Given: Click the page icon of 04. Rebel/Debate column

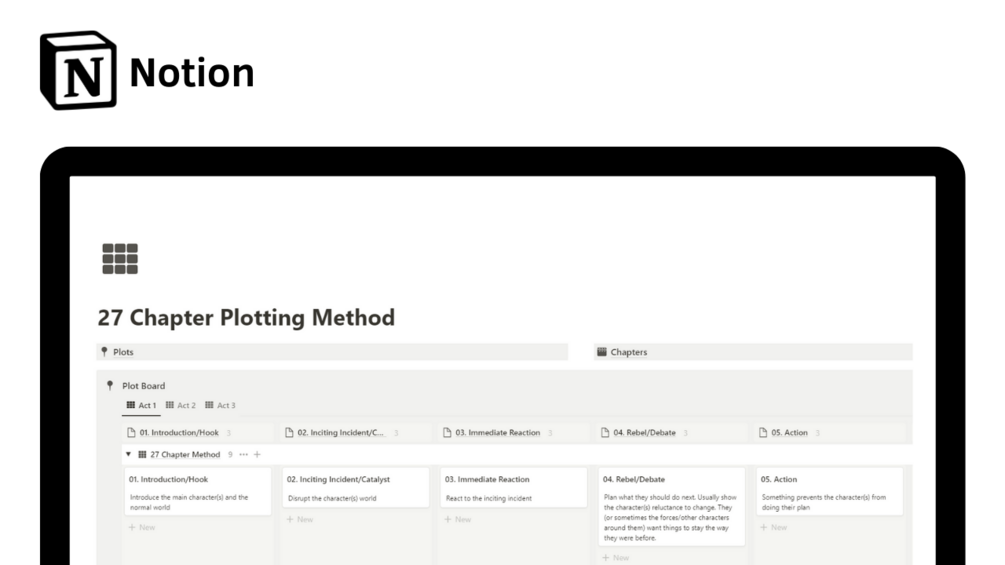Looking at the screenshot, I should (606, 433).
